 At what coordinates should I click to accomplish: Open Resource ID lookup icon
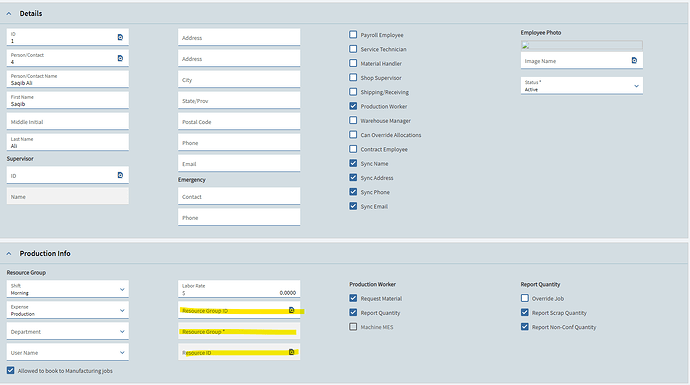pos(291,352)
